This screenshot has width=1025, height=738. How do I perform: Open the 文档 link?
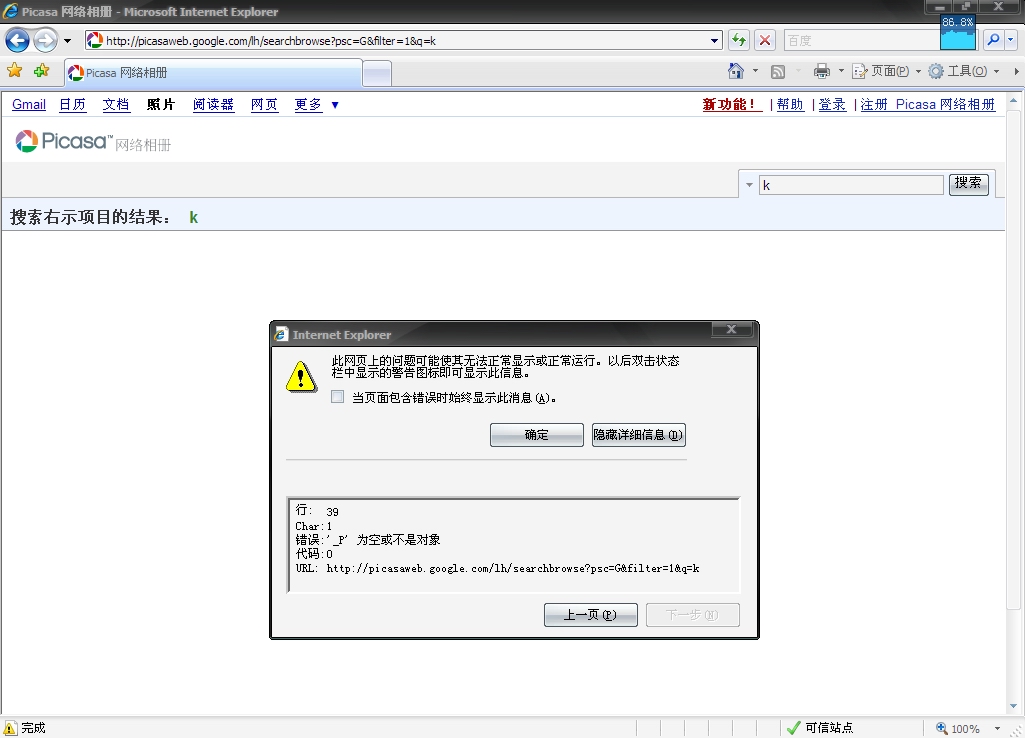116,105
